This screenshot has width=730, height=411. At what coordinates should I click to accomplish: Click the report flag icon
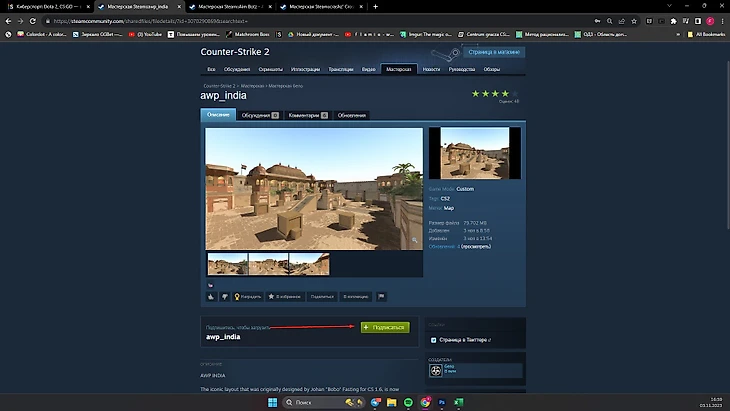pos(381,297)
